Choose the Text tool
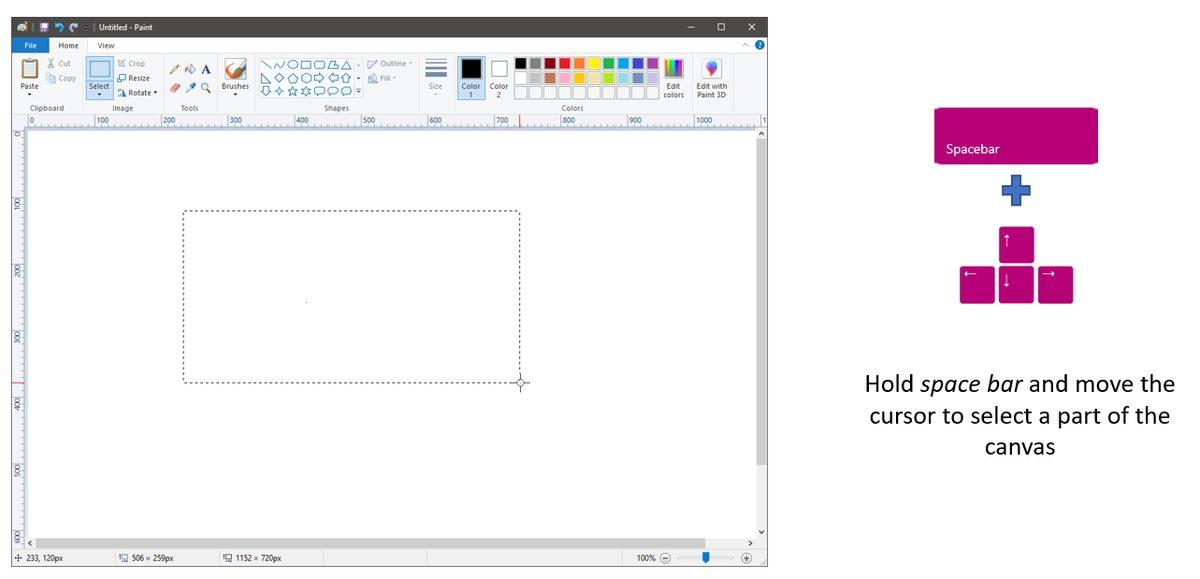 [x=204, y=69]
